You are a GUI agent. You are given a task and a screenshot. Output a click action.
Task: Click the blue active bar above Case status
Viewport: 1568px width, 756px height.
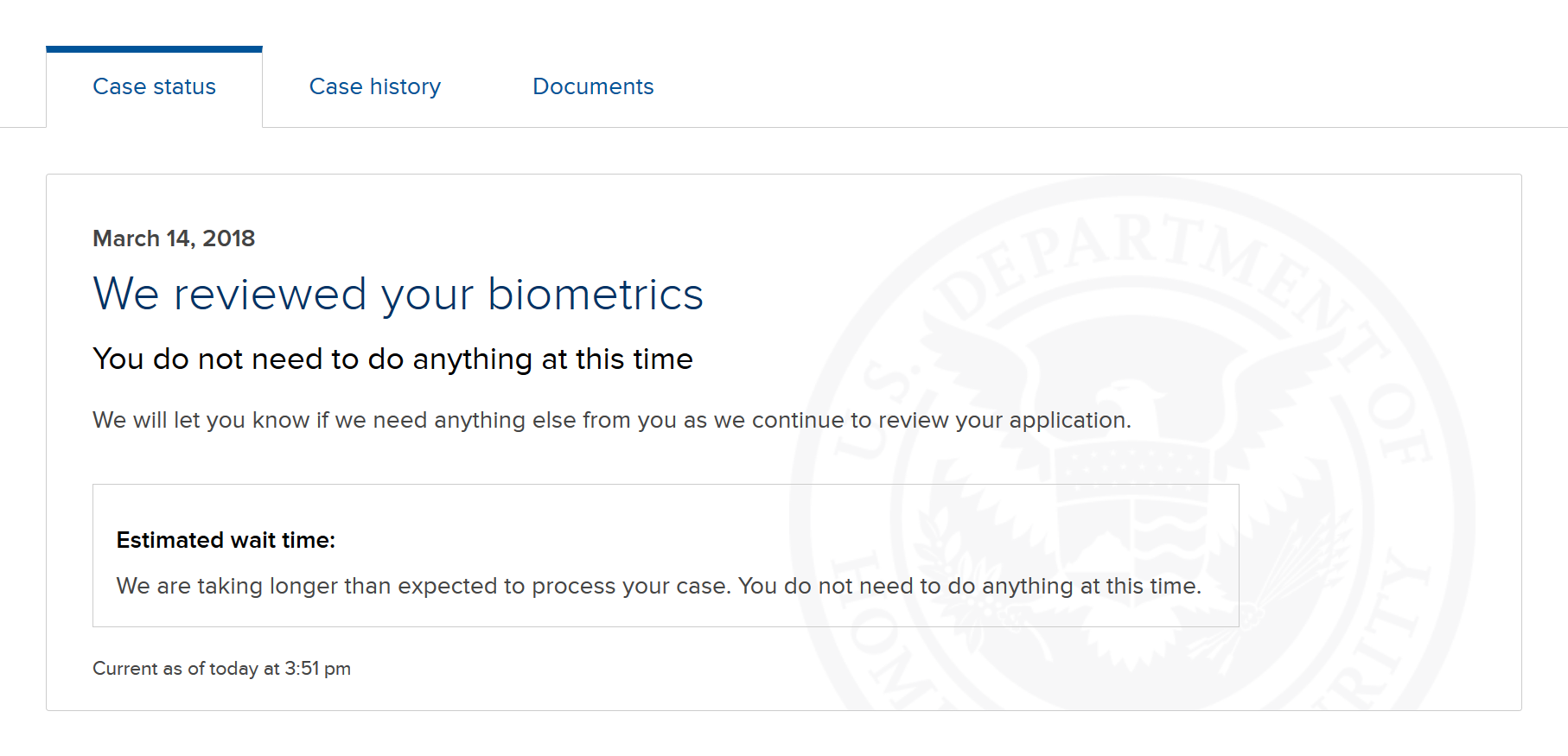tap(154, 49)
